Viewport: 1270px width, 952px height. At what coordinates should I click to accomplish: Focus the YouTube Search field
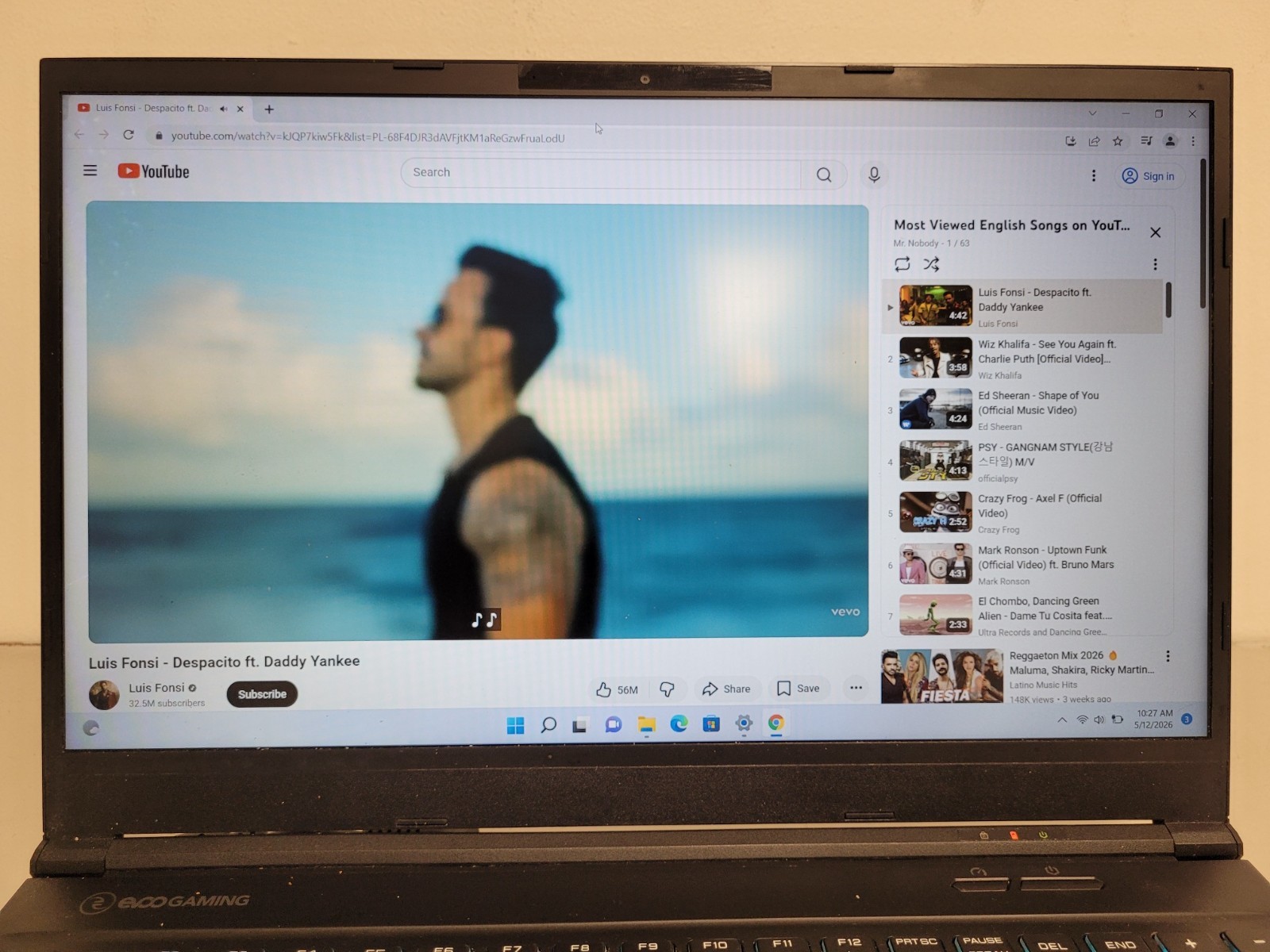pos(601,173)
